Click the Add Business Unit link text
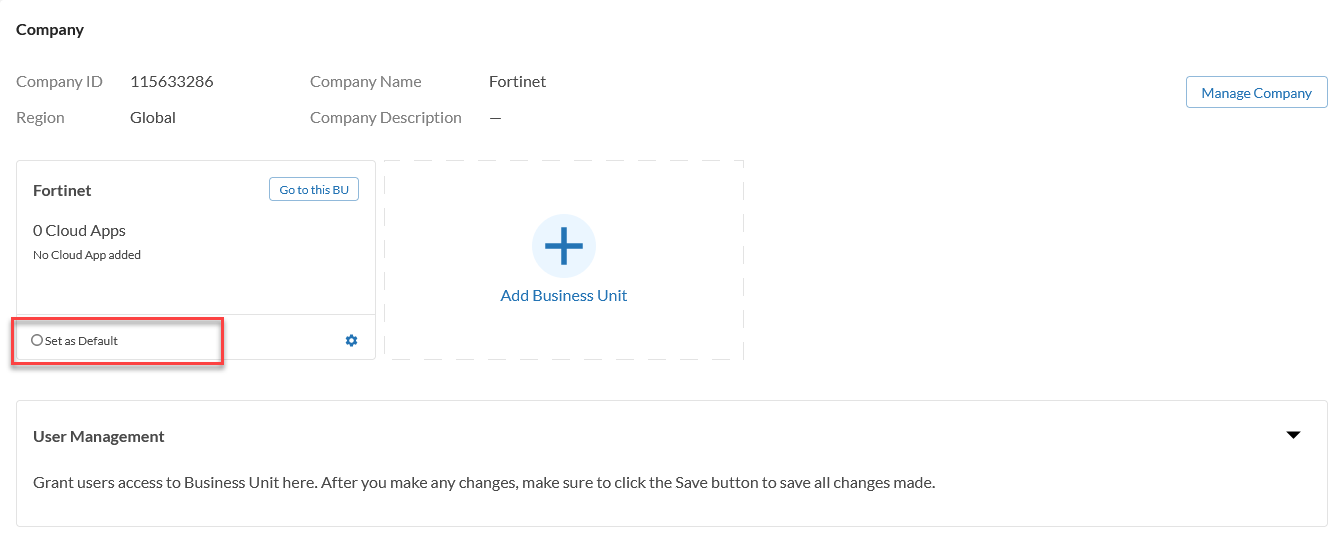1335x533 pixels. [564, 295]
